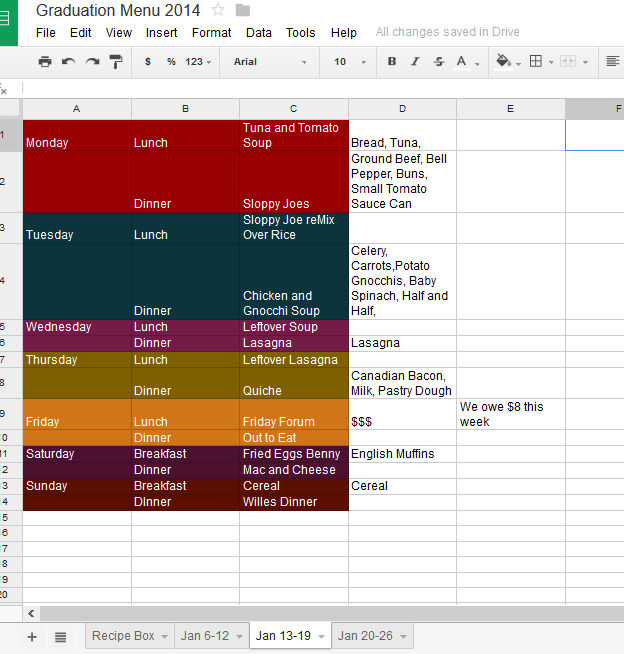Select the 'Canadian Bacon, Milk, Pastry Dough' cell
The height and width of the screenshot is (654, 624).
click(403, 383)
